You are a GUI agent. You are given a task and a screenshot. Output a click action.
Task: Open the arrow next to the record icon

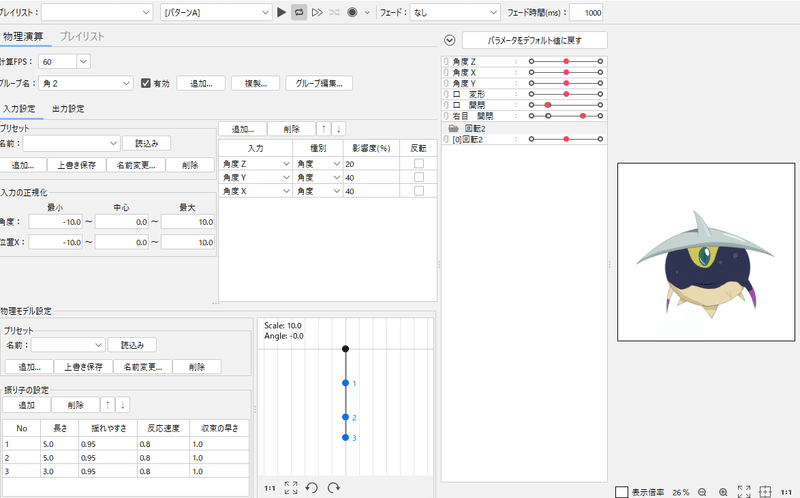[x=367, y=13]
